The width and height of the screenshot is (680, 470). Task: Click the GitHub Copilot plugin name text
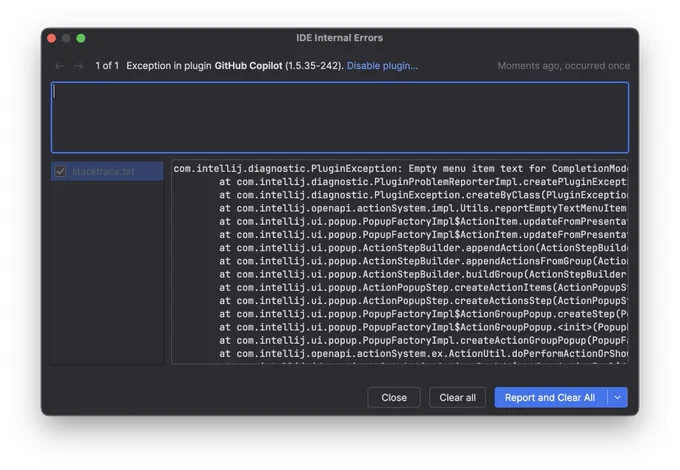point(248,66)
